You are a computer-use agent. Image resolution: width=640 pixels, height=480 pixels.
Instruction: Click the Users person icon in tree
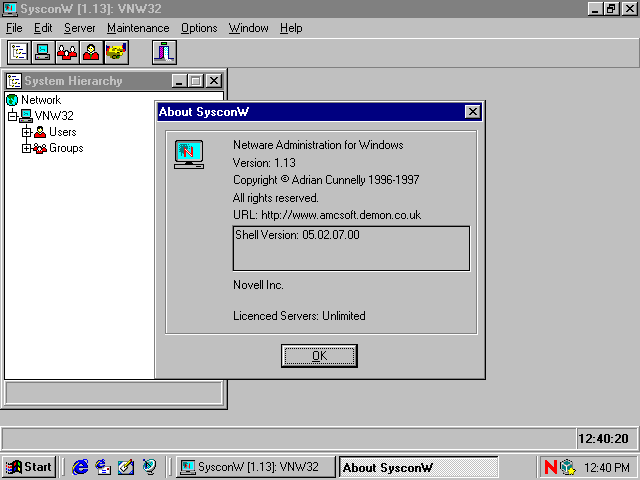coord(40,132)
